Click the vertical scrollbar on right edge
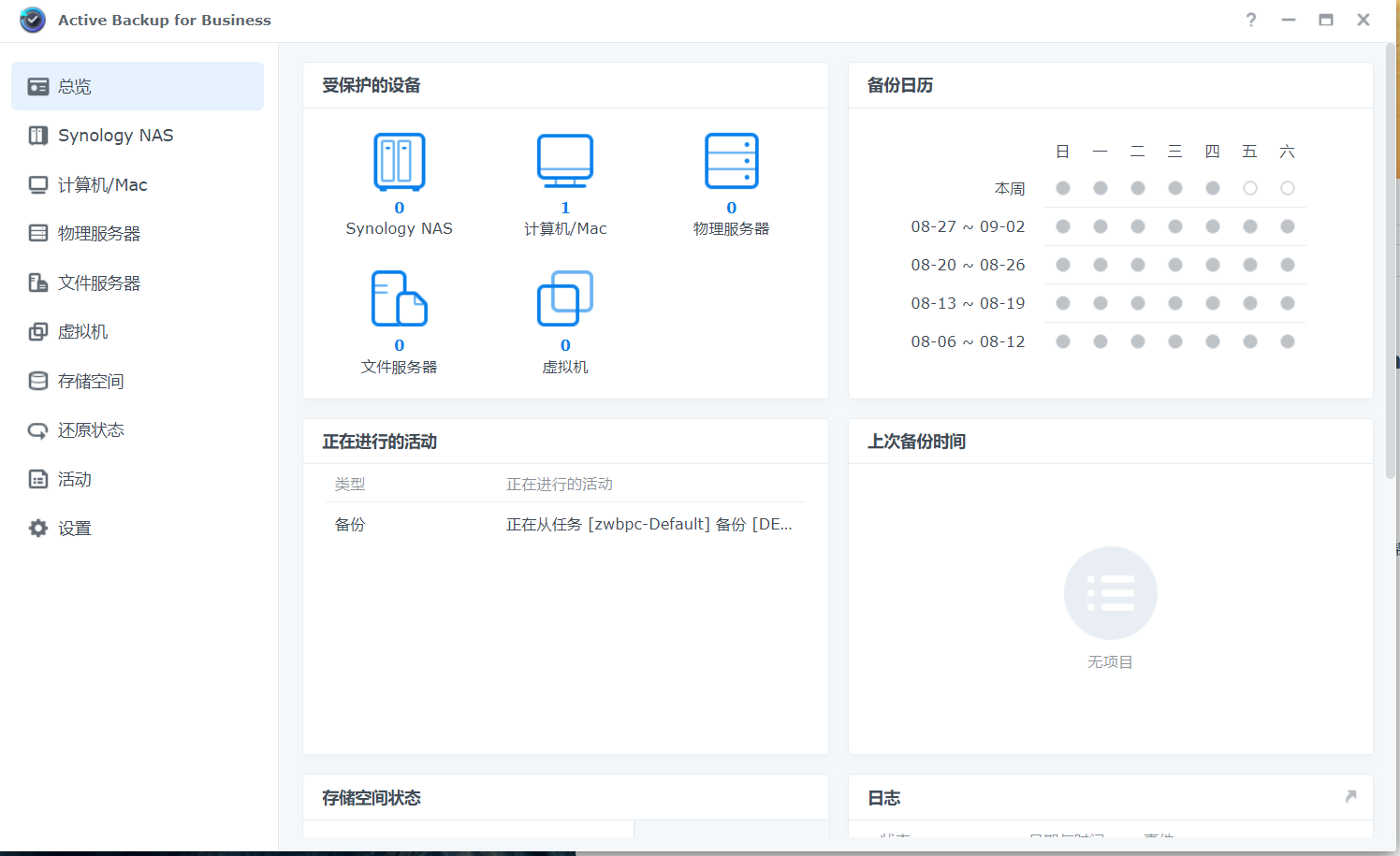The height and width of the screenshot is (856, 1400). pyautogui.click(x=1391, y=262)
